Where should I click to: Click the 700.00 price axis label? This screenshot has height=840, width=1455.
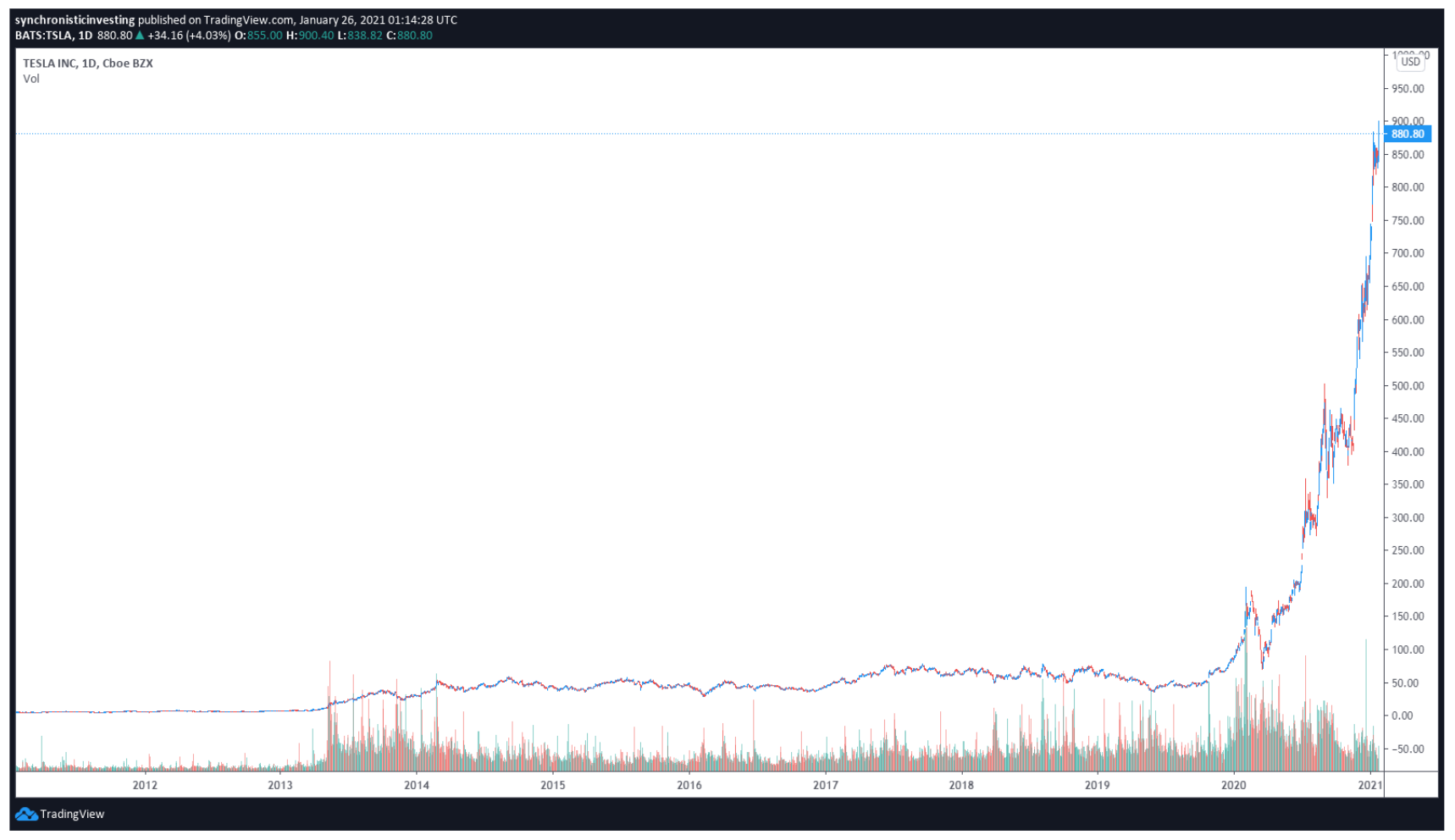click(x=1408, y=253)
